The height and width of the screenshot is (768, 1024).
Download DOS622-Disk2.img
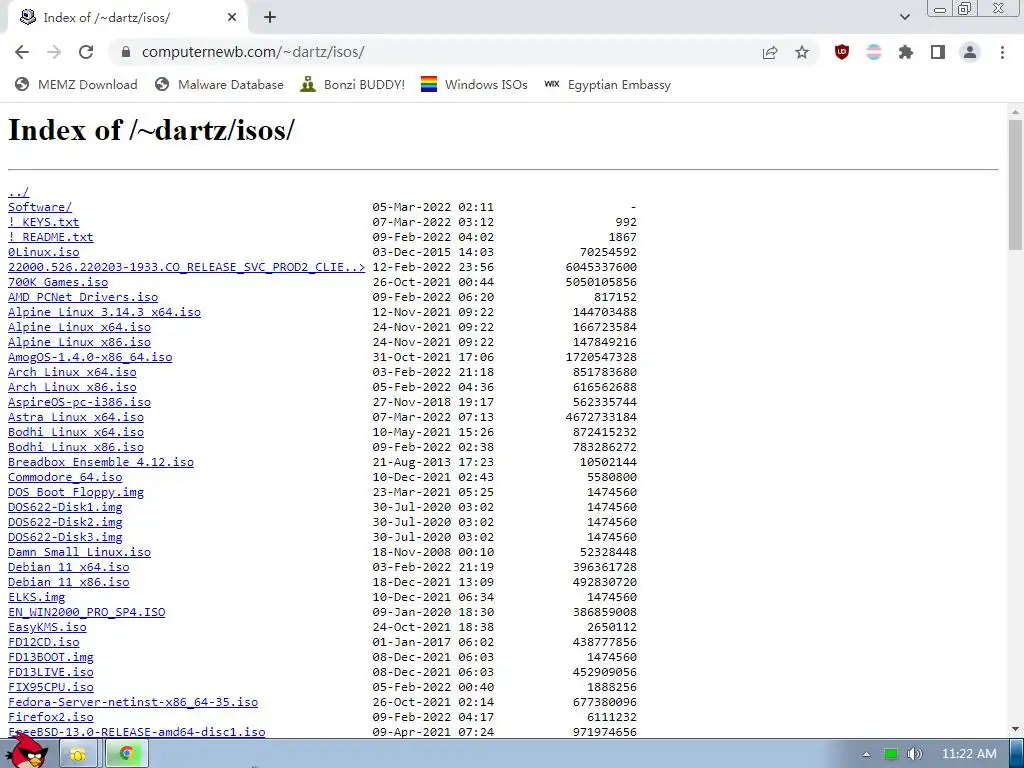coord(65,522)
